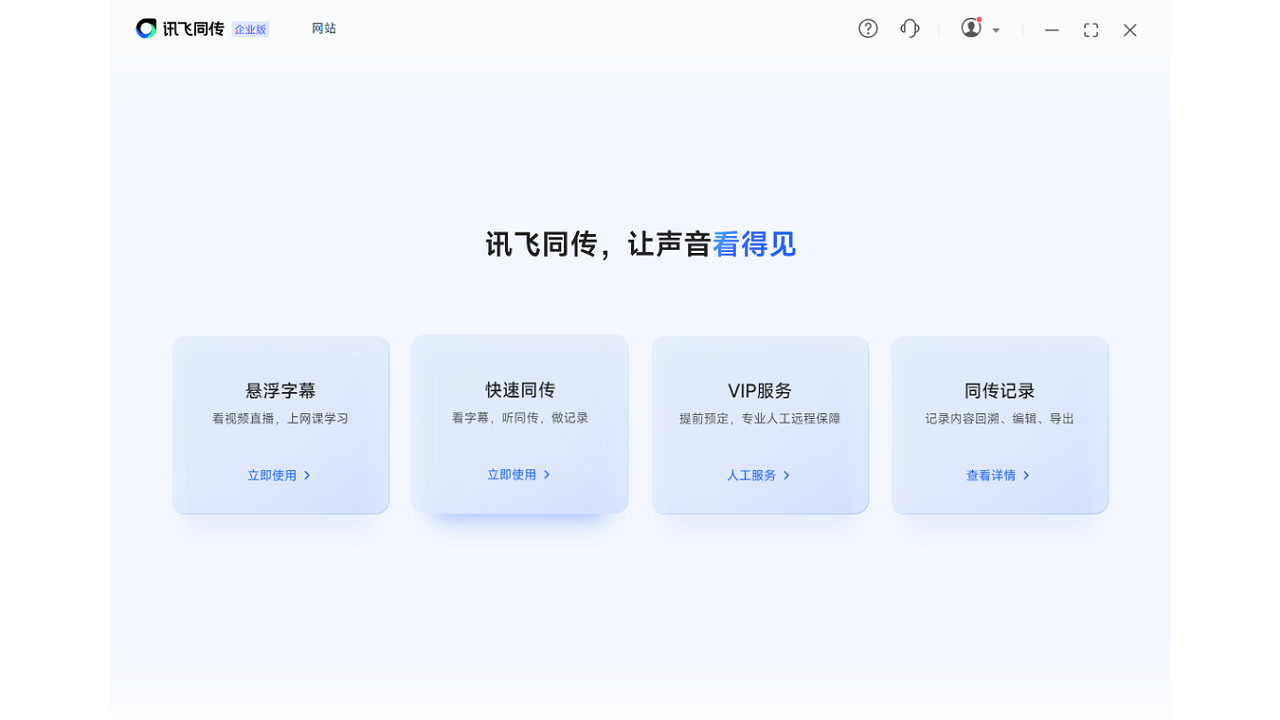Image resolution: width=1280 pixels, height=720 pixels.
Task: Click 立即使用 under 悬浮字幕
Action: [272, 476]
